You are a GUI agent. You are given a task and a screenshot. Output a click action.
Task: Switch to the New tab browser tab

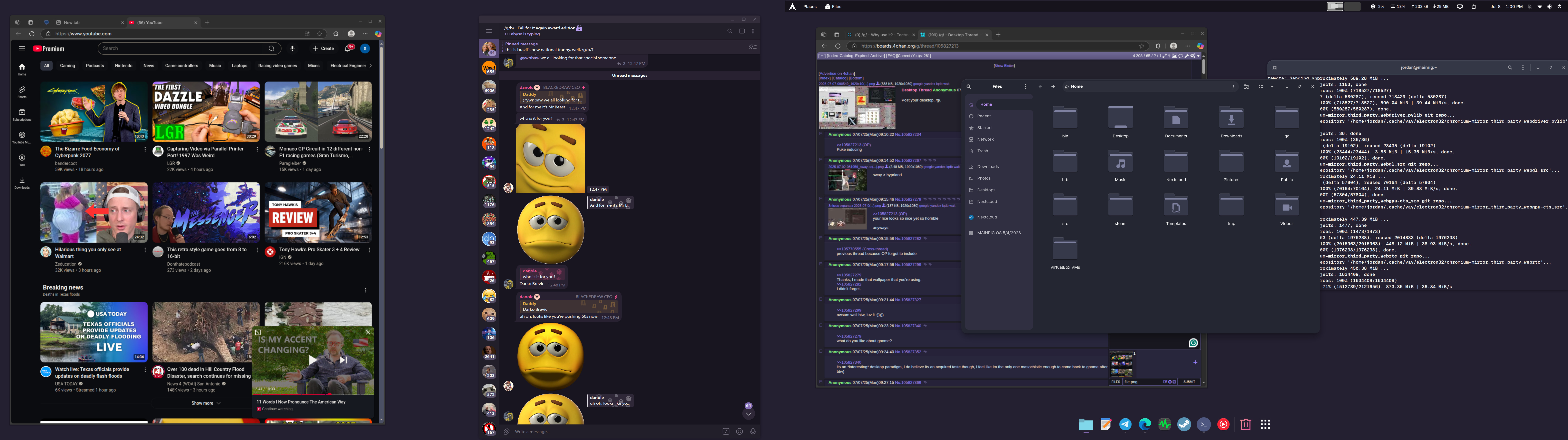click(89, 22)
